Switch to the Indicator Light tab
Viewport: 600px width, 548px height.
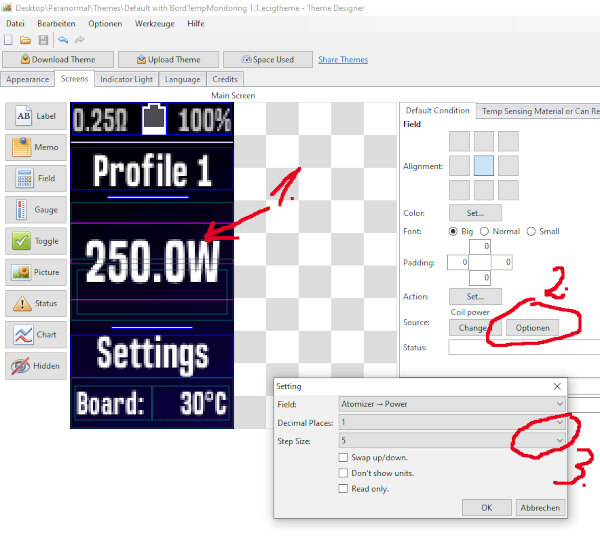click(x=125, y=79)
